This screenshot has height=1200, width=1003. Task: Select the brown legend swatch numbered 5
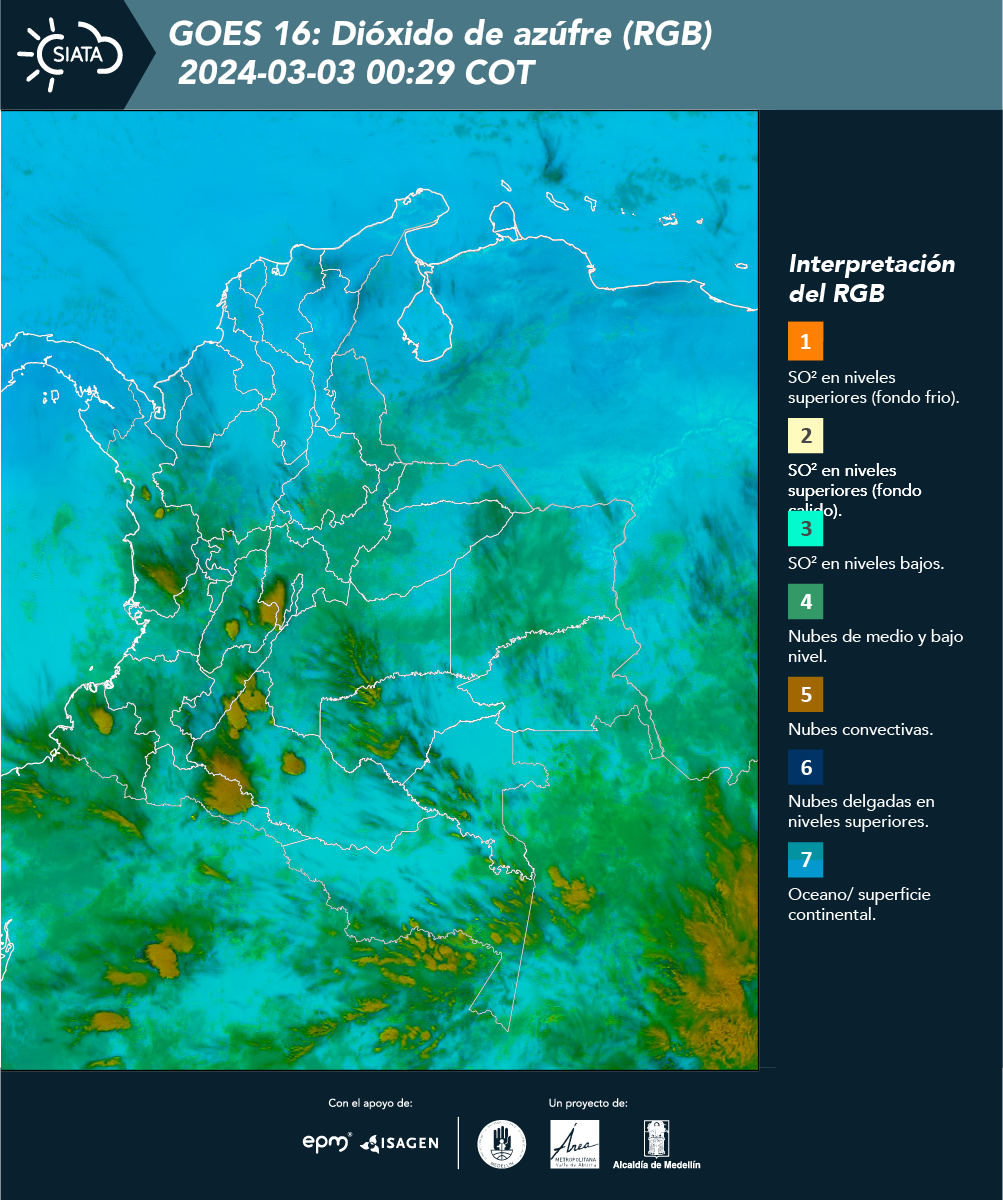coord(805,694)
